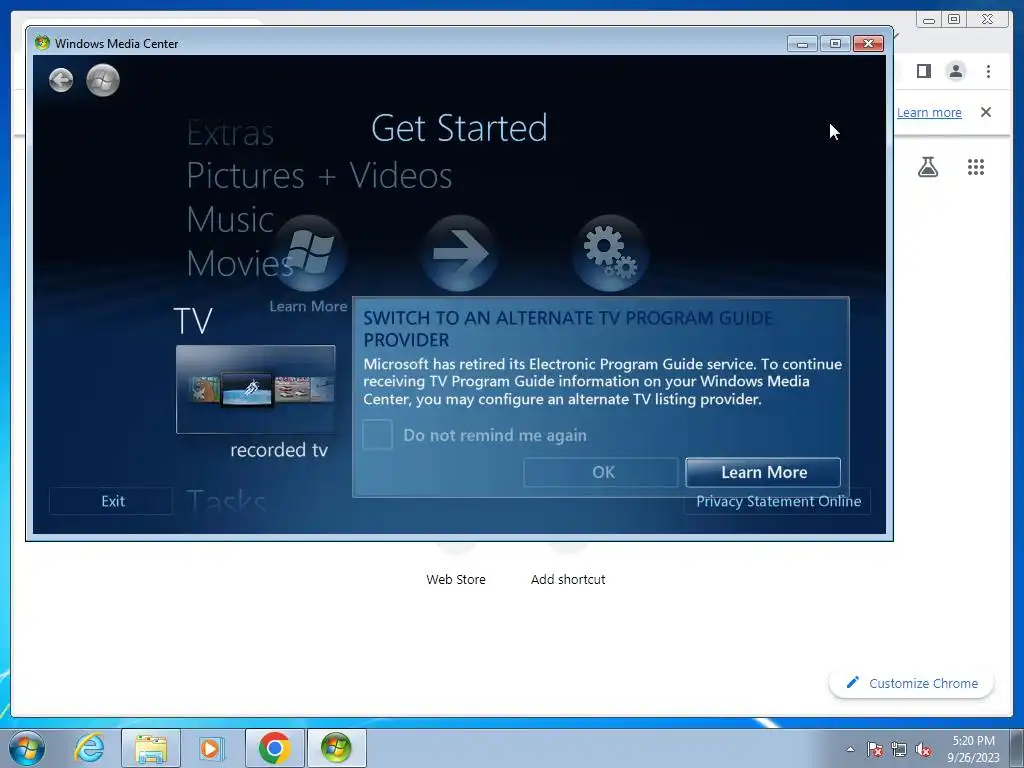Show hidden tray icons arrow
The width and height of the screenshot is (1024, 768).
[850, 749]
